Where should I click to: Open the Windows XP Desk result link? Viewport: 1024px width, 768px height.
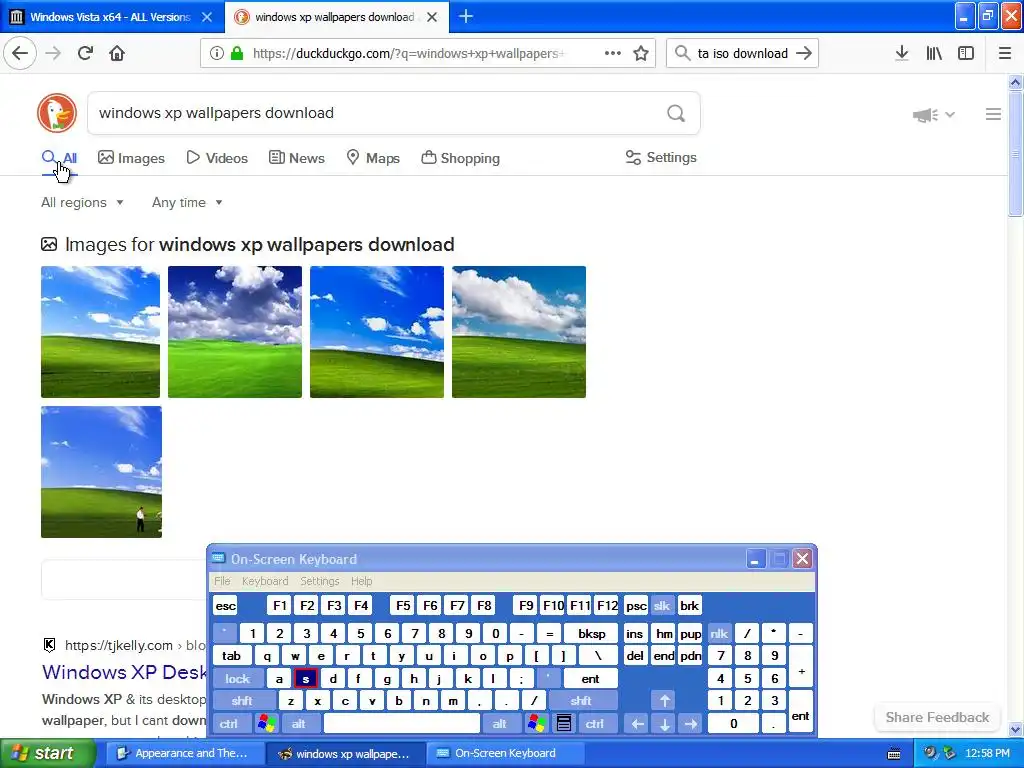tap(125, 672)
